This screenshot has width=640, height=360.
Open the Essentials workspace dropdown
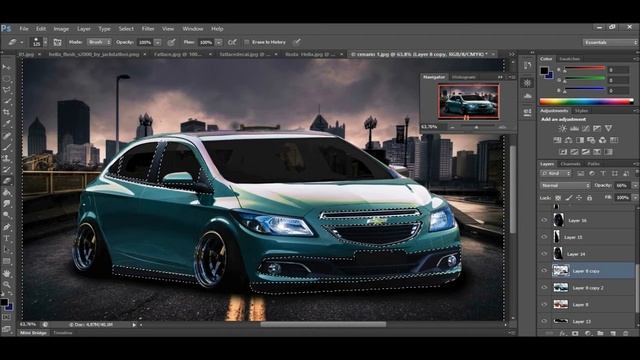[x=610, y=42]
